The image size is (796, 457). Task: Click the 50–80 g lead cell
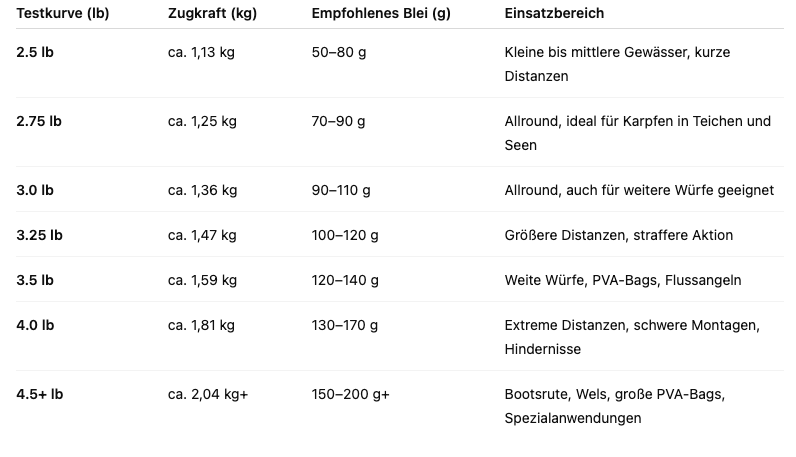(339, 52)
